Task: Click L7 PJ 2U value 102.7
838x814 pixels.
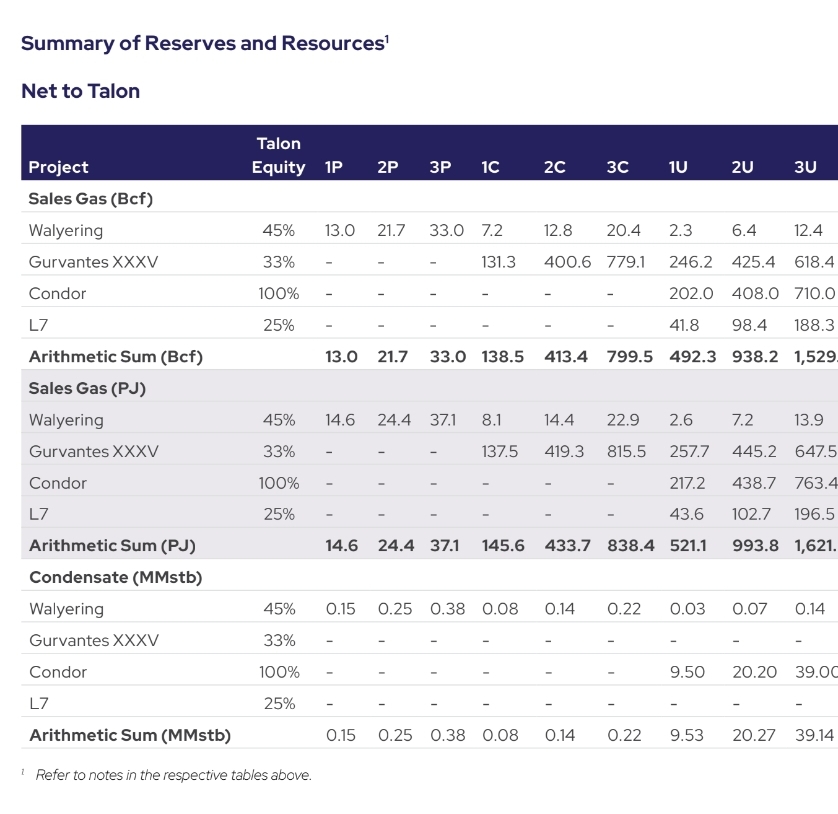Action: [x=751, y=514]
